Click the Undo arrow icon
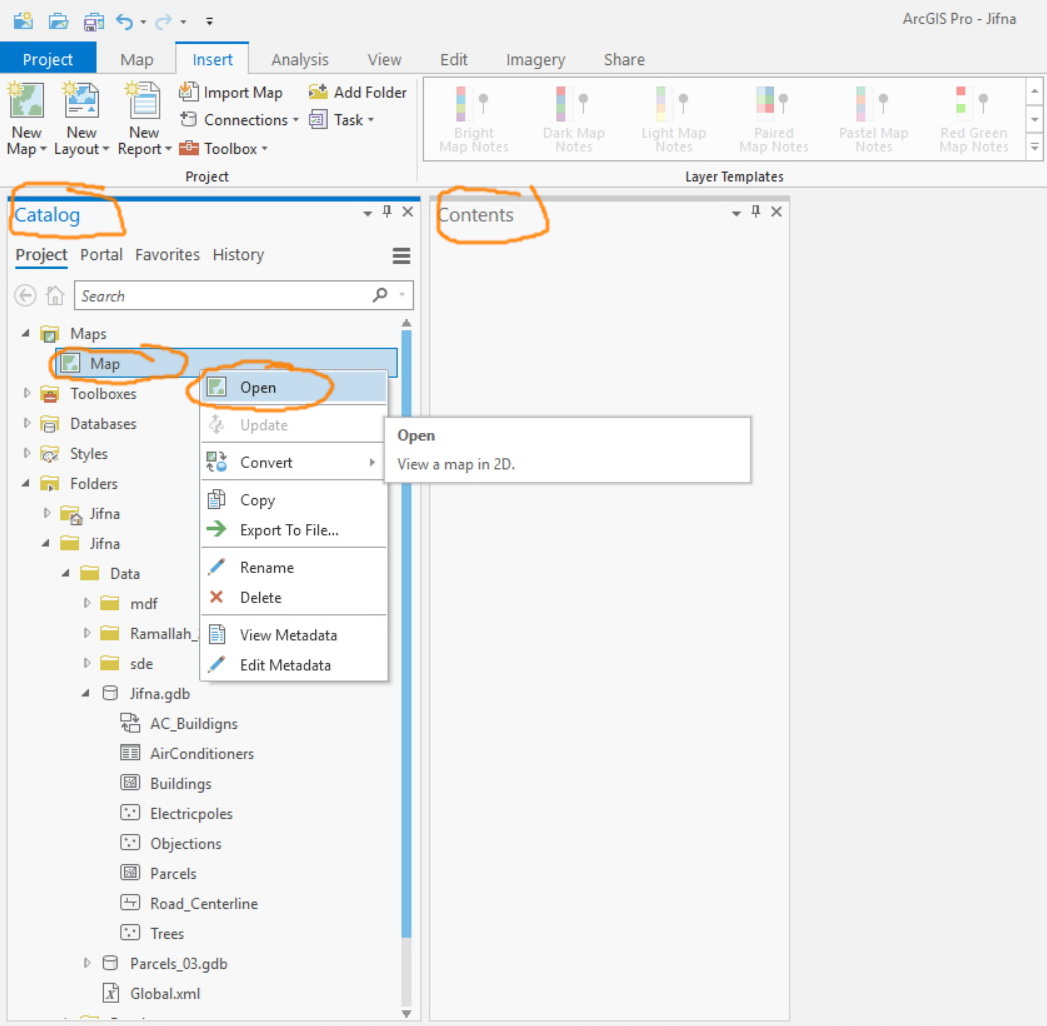Viewport: 1047px width, 1026px height. tap(124, 21)
